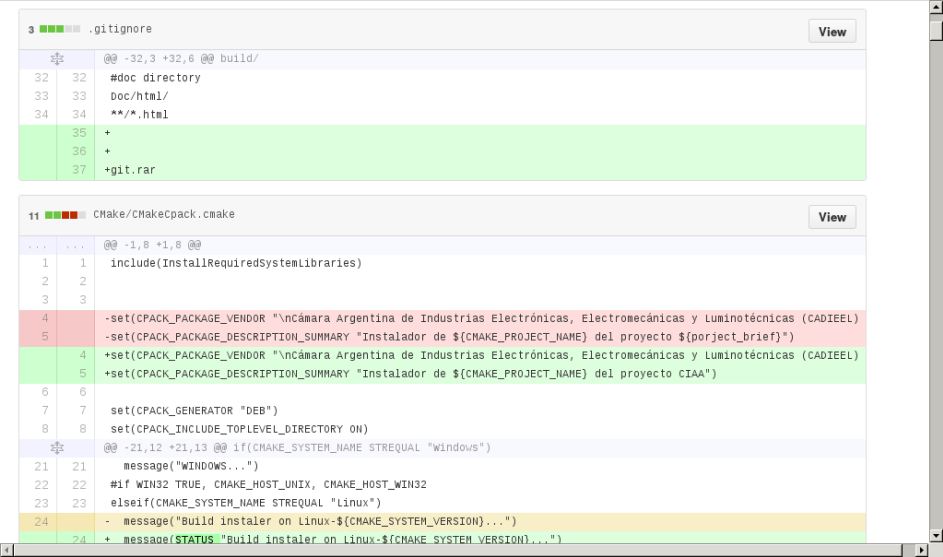The height and width of the screenshot is (557, 943).
Task: Select new line number 37 for git.rar
Action: (x=76, y=170)
